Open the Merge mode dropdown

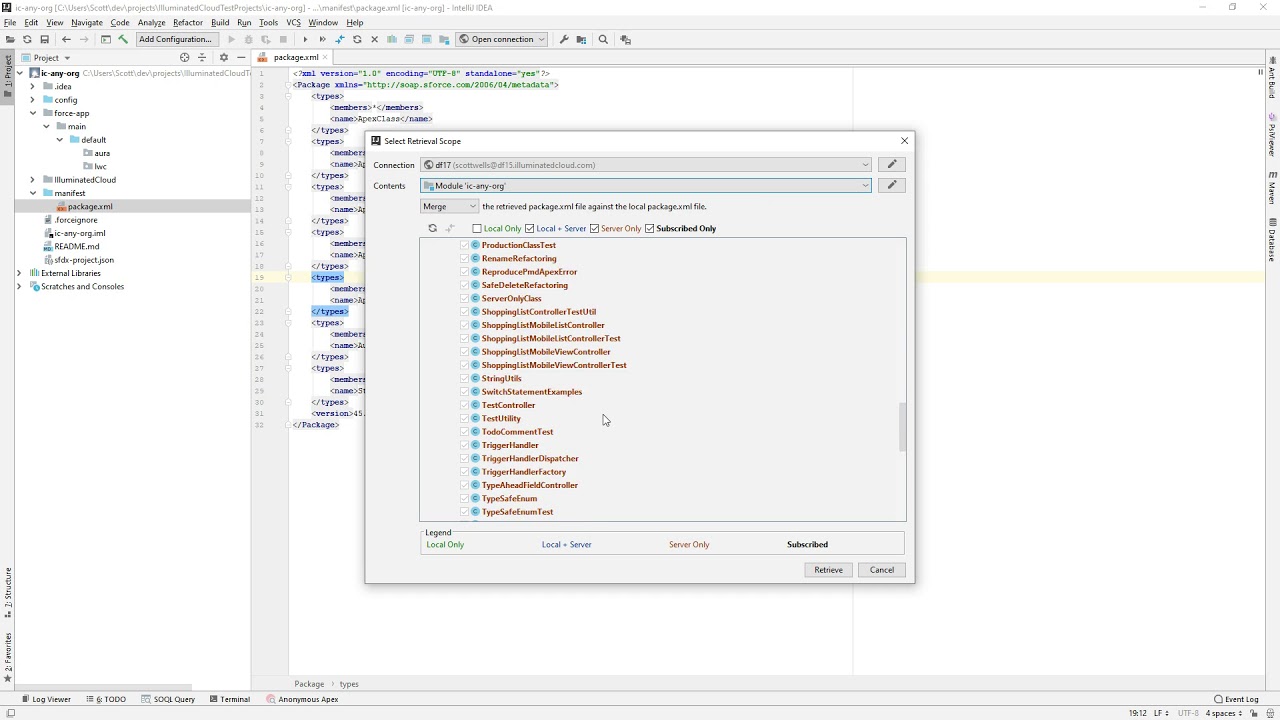(x=450, y=206)
